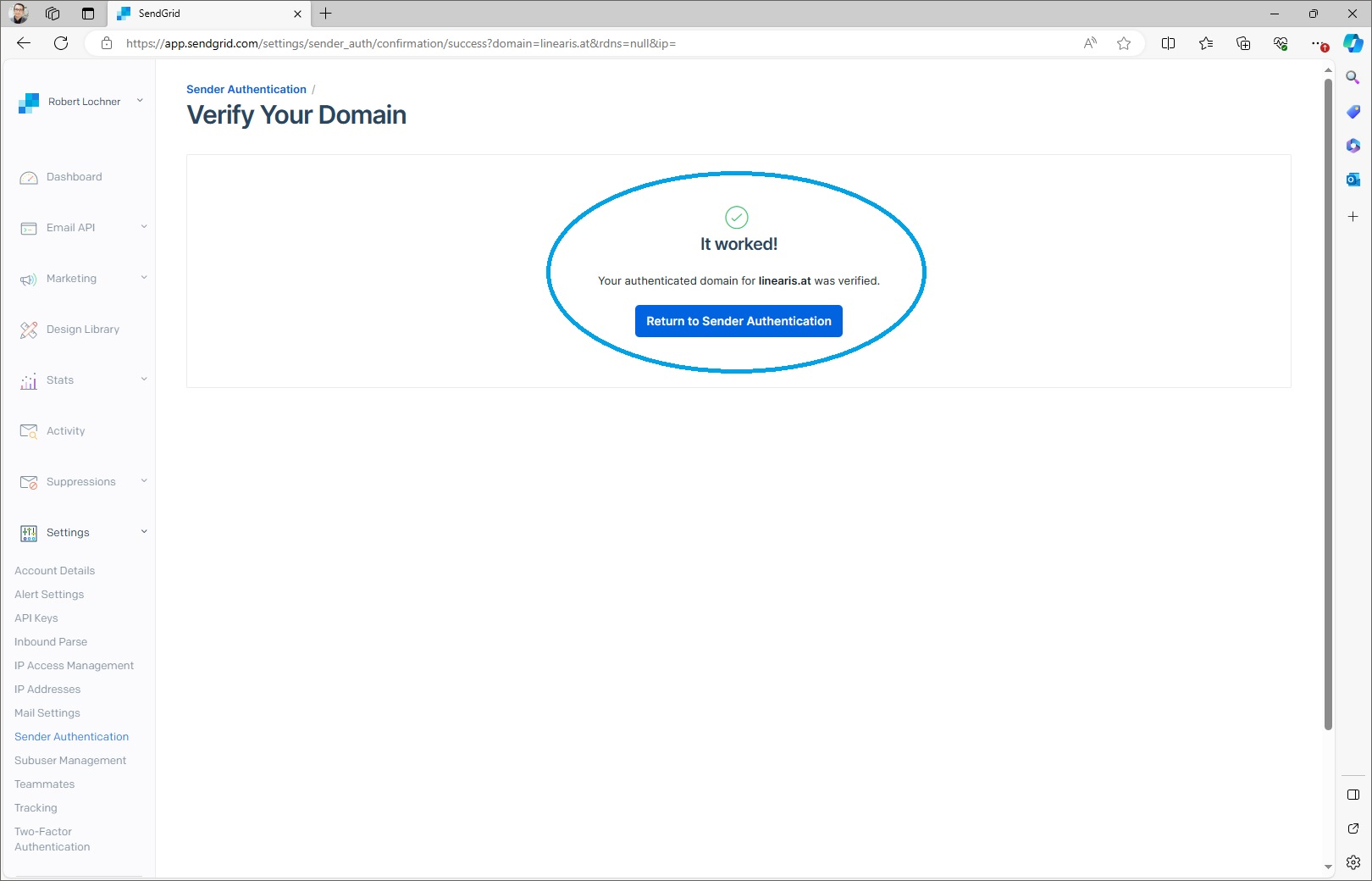This screenshot has width=1372, height=881.
Task: Click the Return to Sender Authentication button
Action: coord(739,321)
